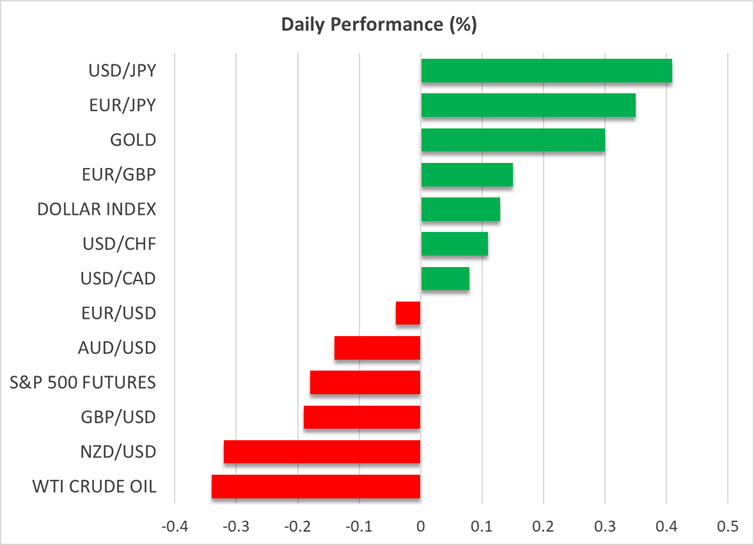Click the WTI CRUDE OIL red bar

[x=316, y=487]
